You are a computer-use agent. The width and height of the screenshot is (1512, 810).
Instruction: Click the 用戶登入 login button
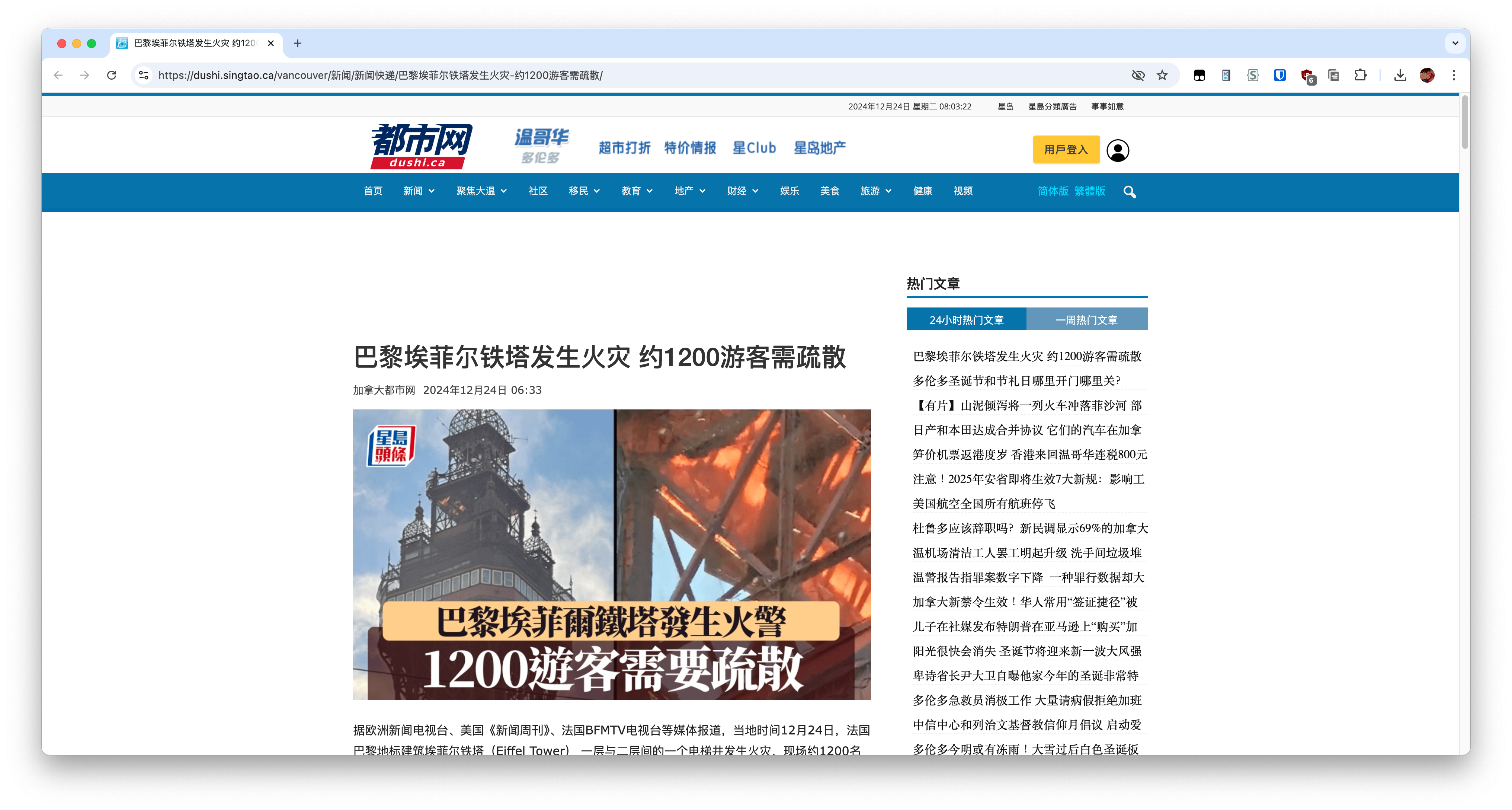tap(1065, 150)
